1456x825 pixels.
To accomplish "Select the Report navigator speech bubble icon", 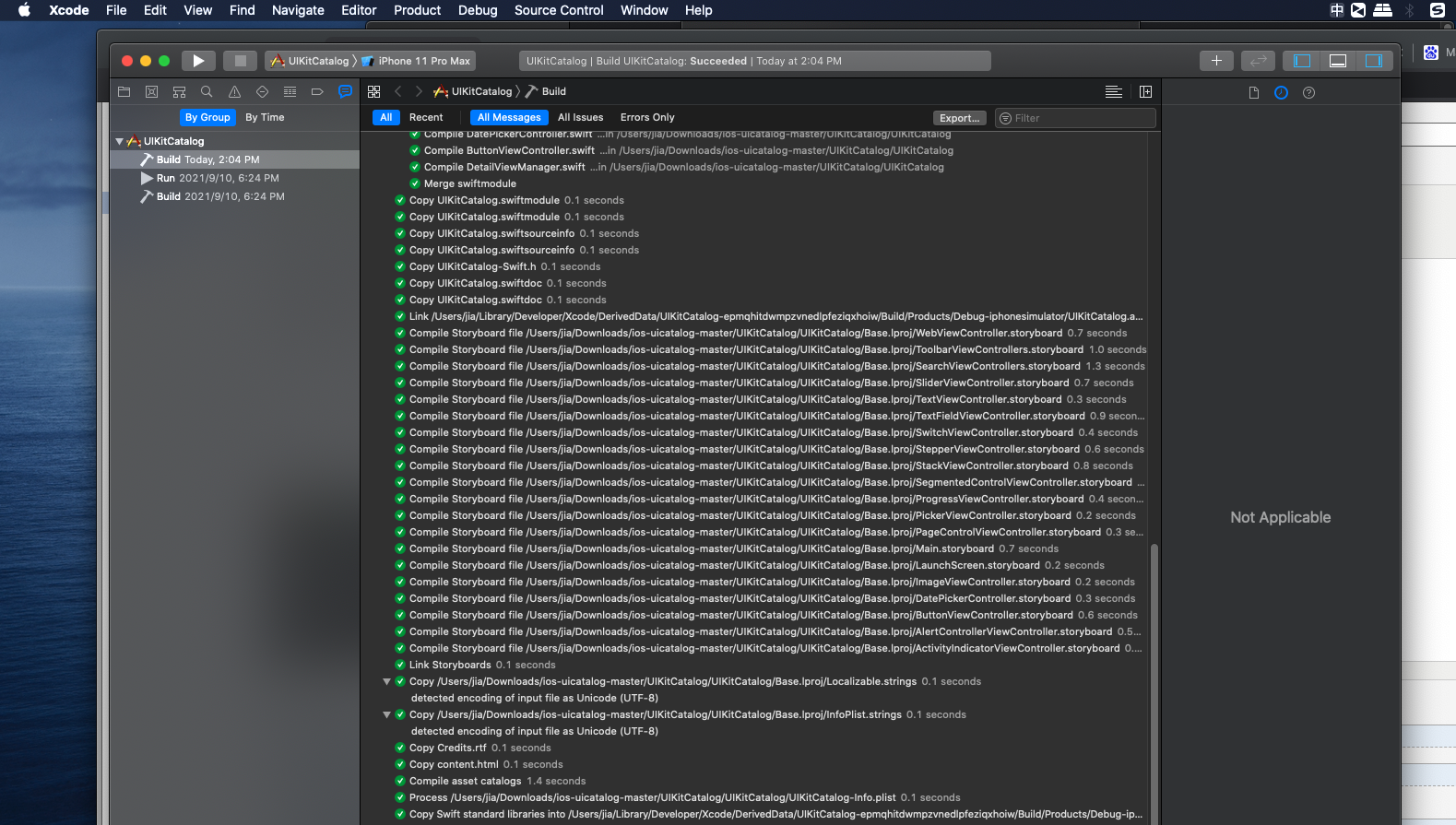I will tap(345, 91).
